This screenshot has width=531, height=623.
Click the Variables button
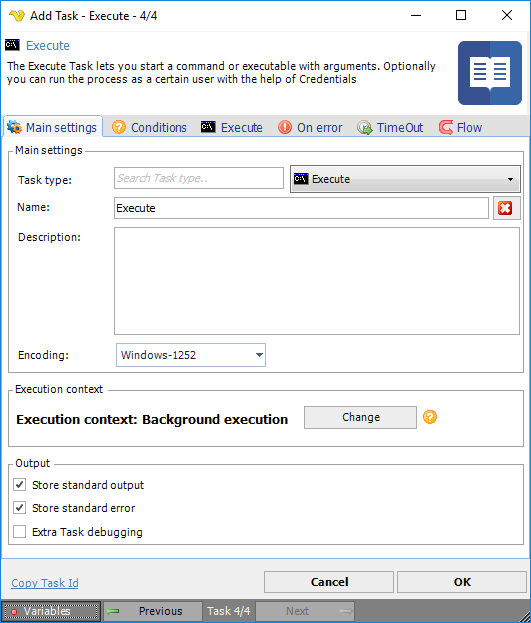pyautogui.click(x=51, y=611)
